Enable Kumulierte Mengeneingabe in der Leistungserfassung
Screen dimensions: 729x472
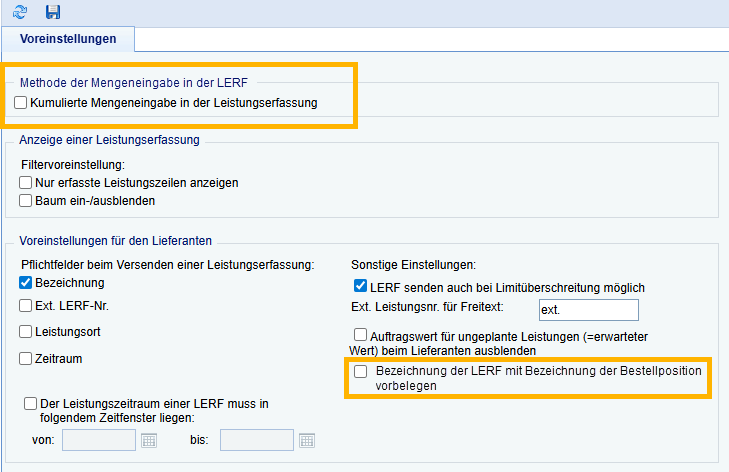(x=22, y=102)
